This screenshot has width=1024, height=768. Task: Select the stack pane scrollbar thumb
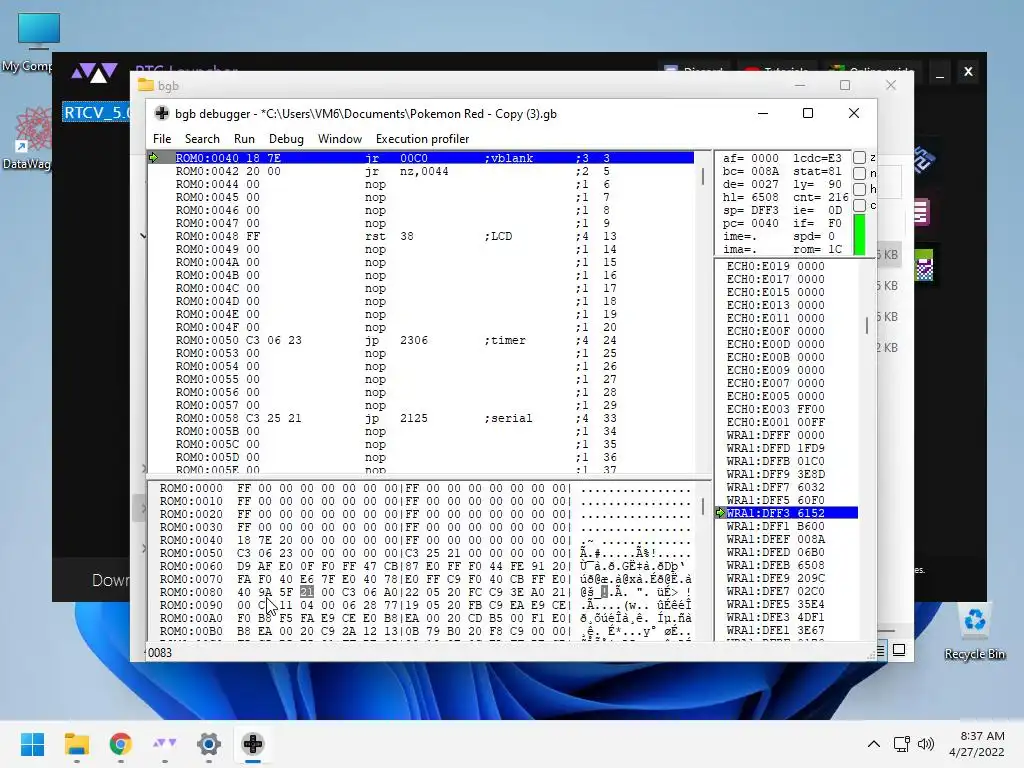coord(867,325)
